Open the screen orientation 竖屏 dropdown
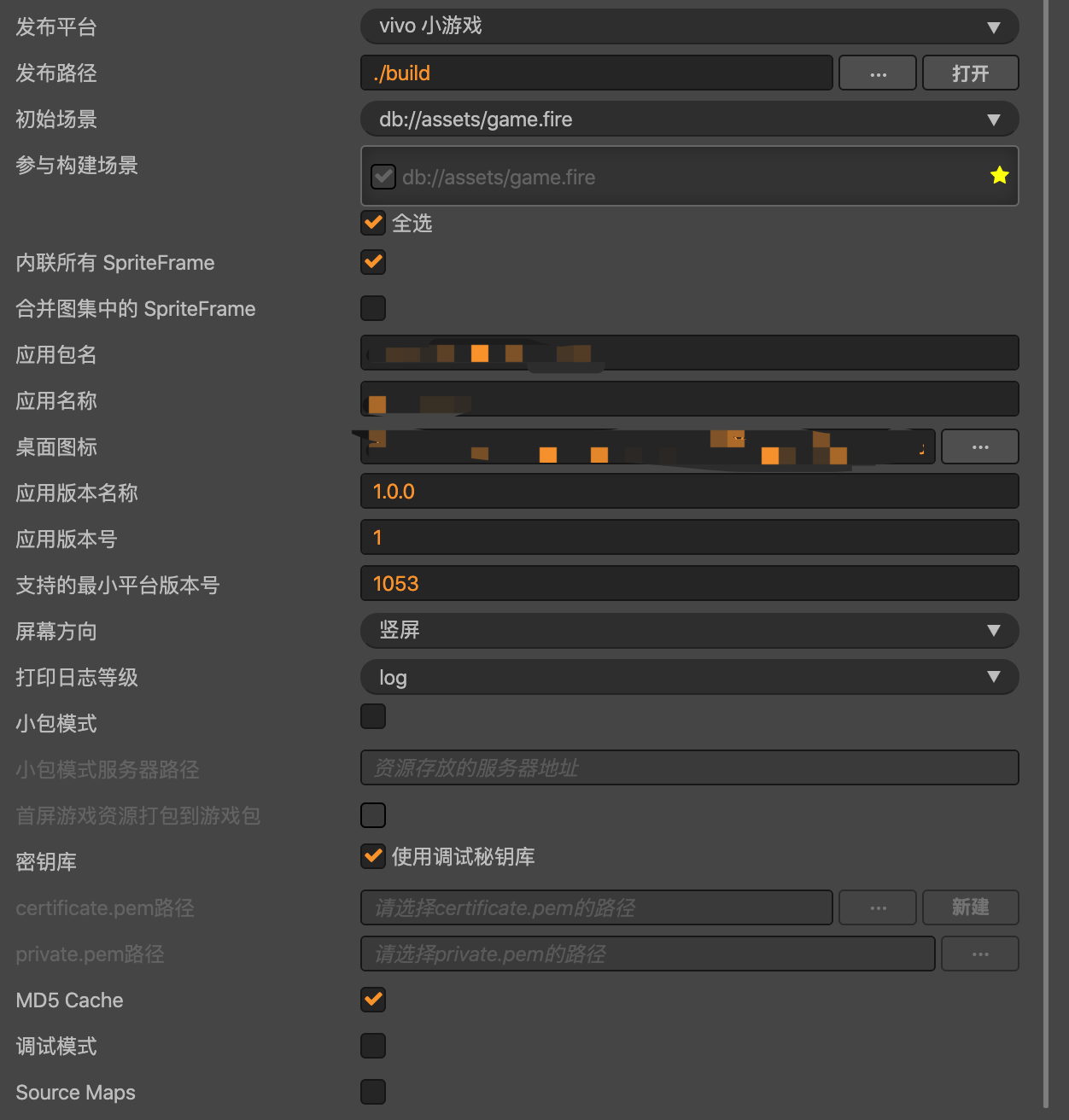Image resolution: width=1069 pixels, height=1120 pixels. pyautogui.click(x=993, y=630)
